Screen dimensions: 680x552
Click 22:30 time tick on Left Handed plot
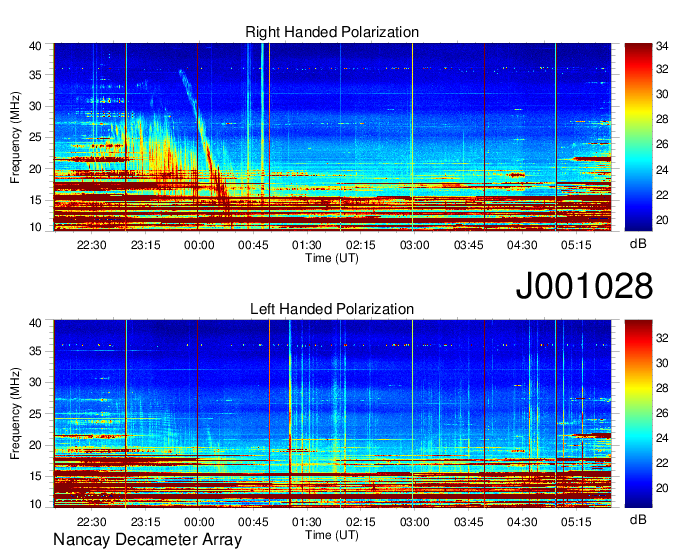92,522
